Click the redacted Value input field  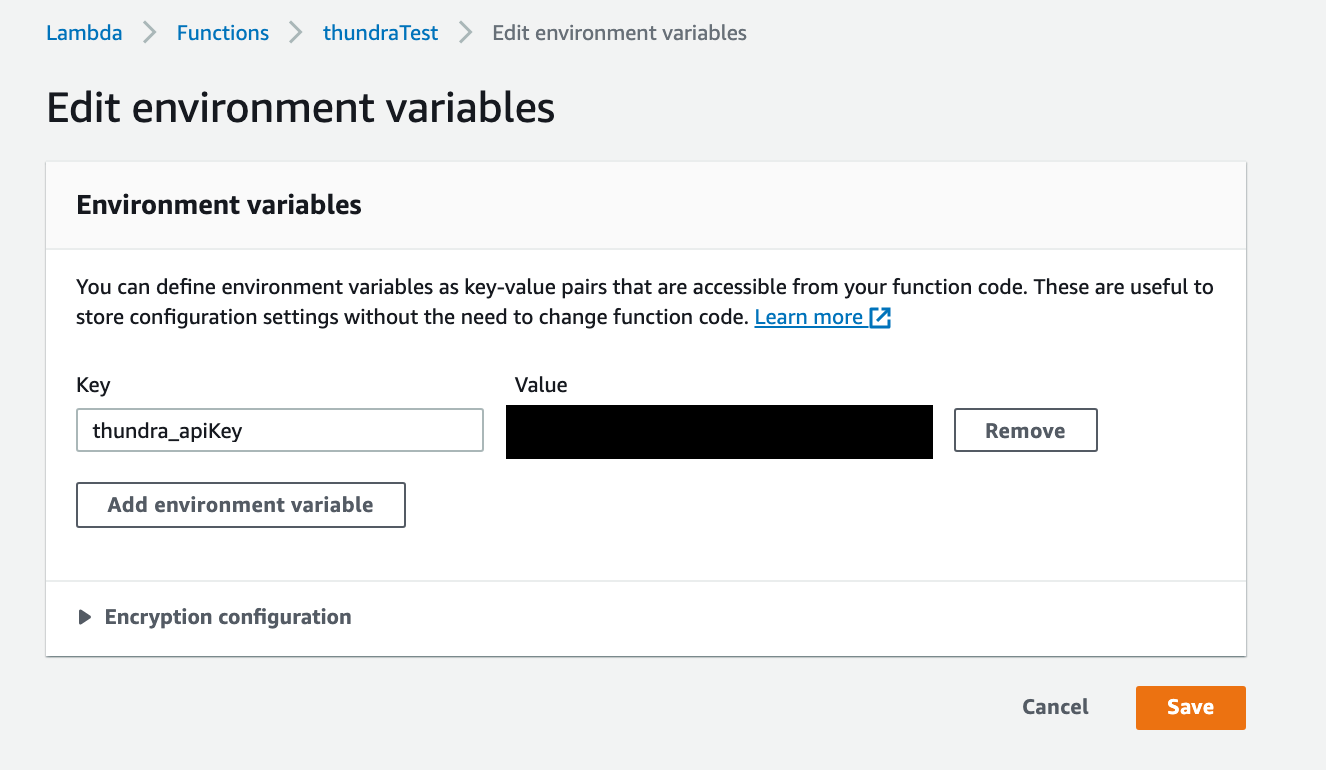coord(719,431)
